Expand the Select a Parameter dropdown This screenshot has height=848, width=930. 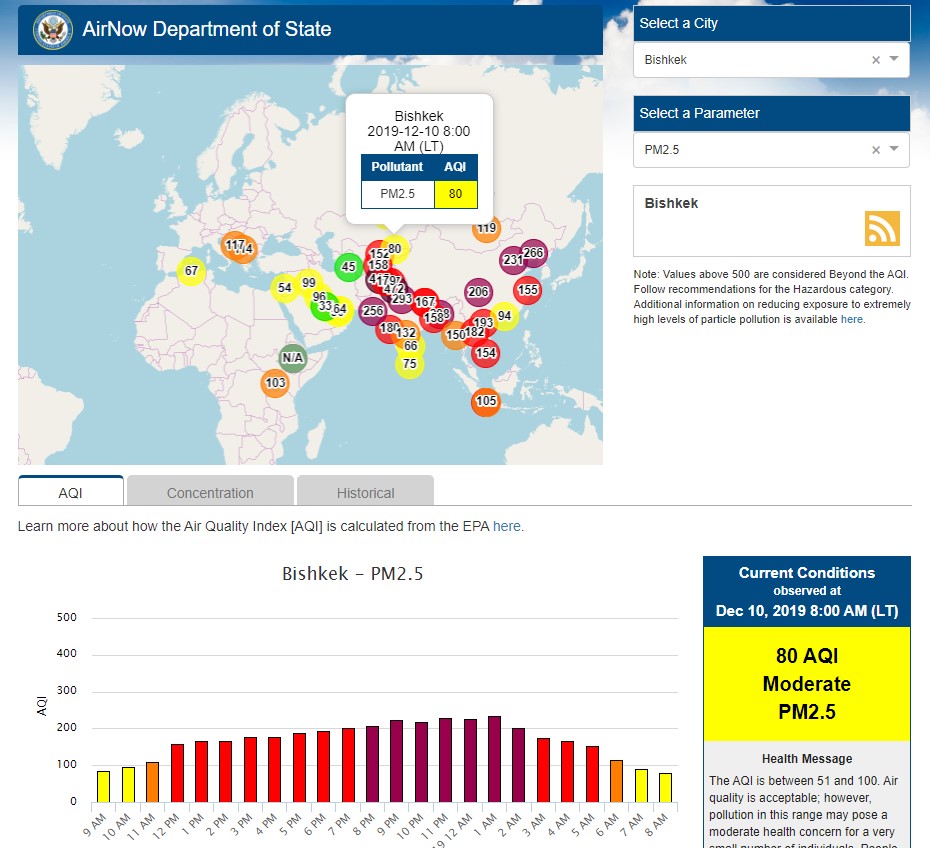click(894, 150)
